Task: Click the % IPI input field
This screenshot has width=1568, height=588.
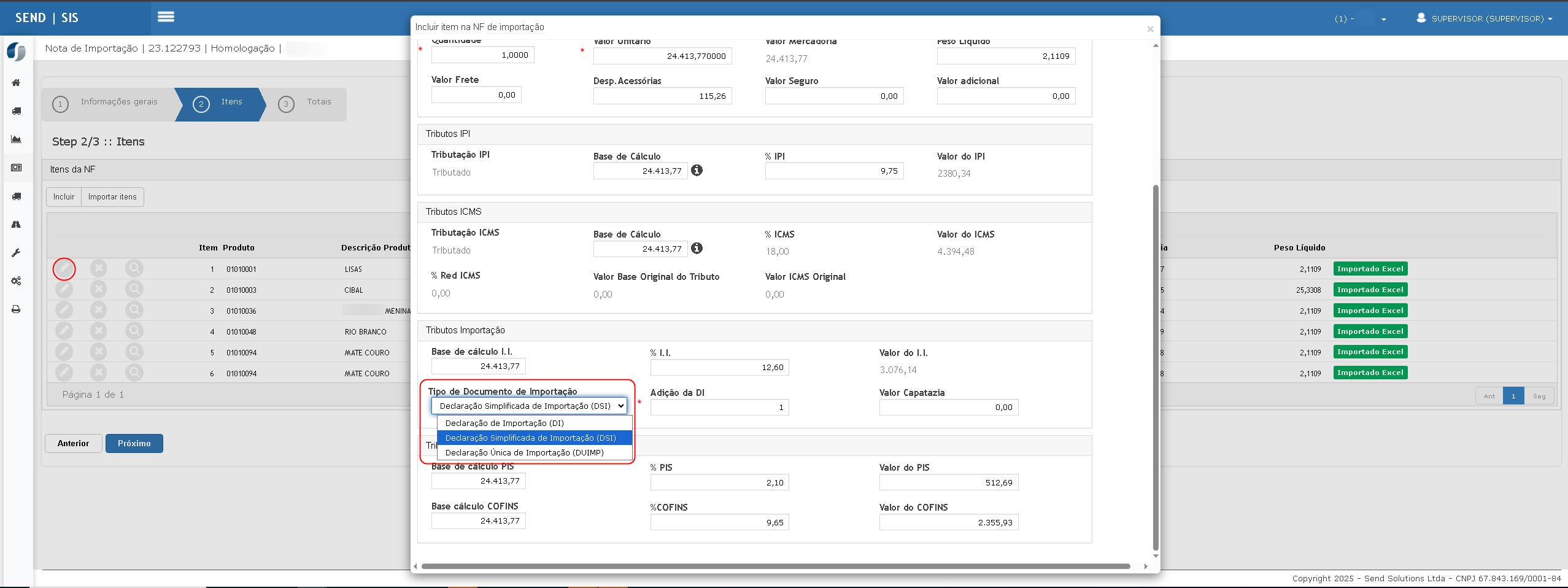Action: click(x=833, y=171)
